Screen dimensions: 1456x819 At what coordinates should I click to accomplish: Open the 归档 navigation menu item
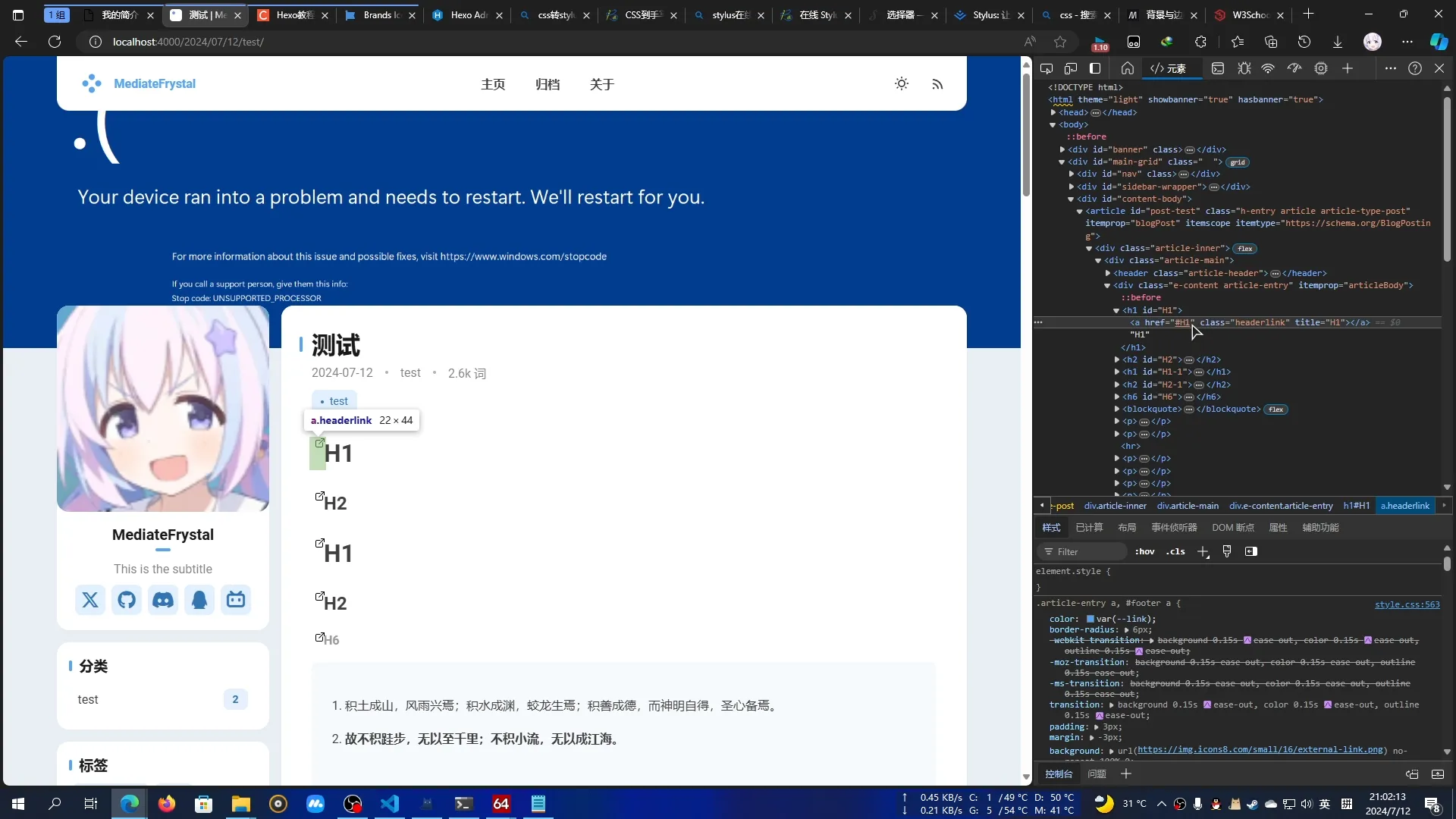pyautogui.click(x=548, y=84)
